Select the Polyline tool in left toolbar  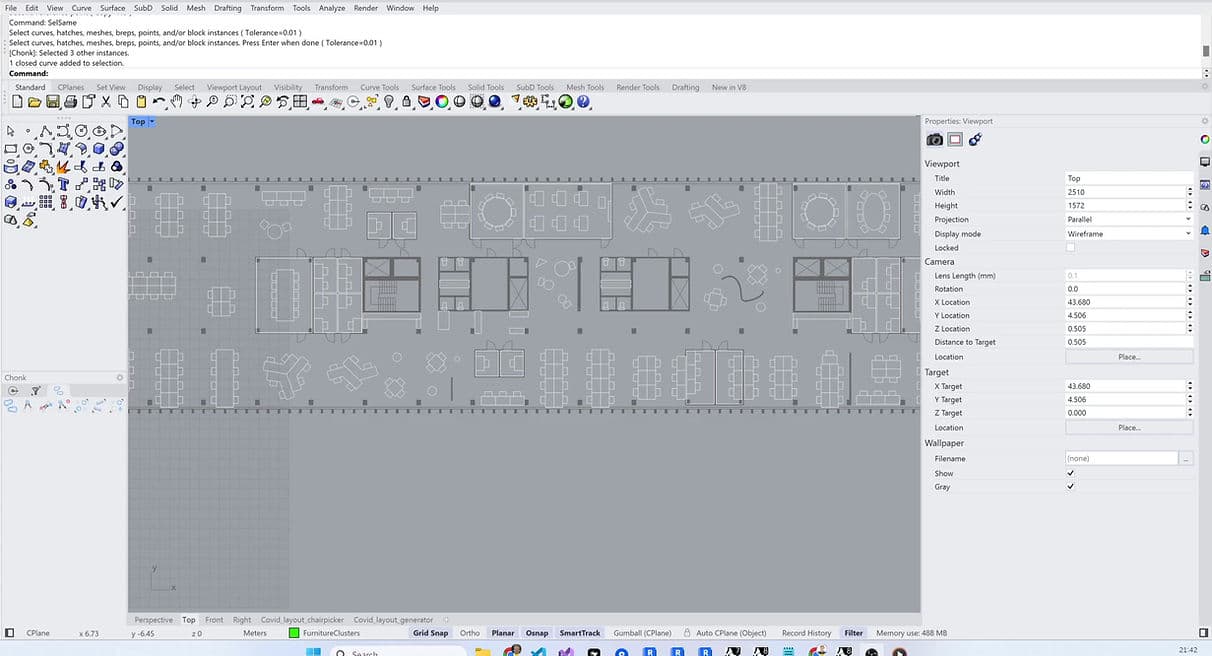[46, 131]
